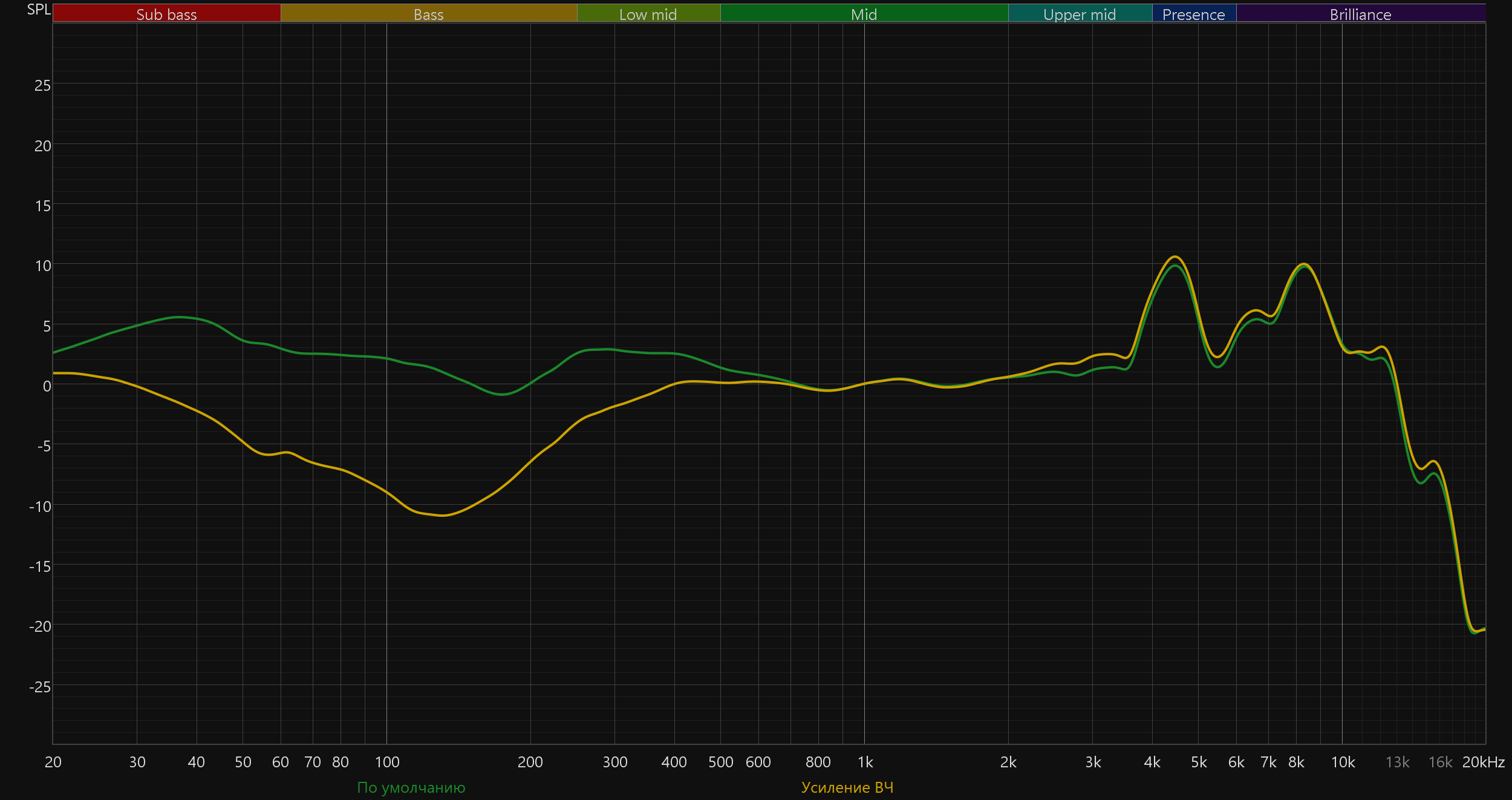The height and width of the screenshot is (800, 1512).
Task: Click the 25 dB level label
Action: click(42, 85)
